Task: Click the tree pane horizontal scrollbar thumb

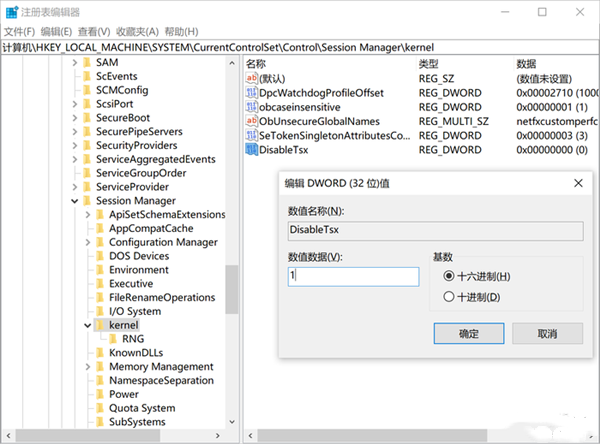Action: tap(88, 436)
